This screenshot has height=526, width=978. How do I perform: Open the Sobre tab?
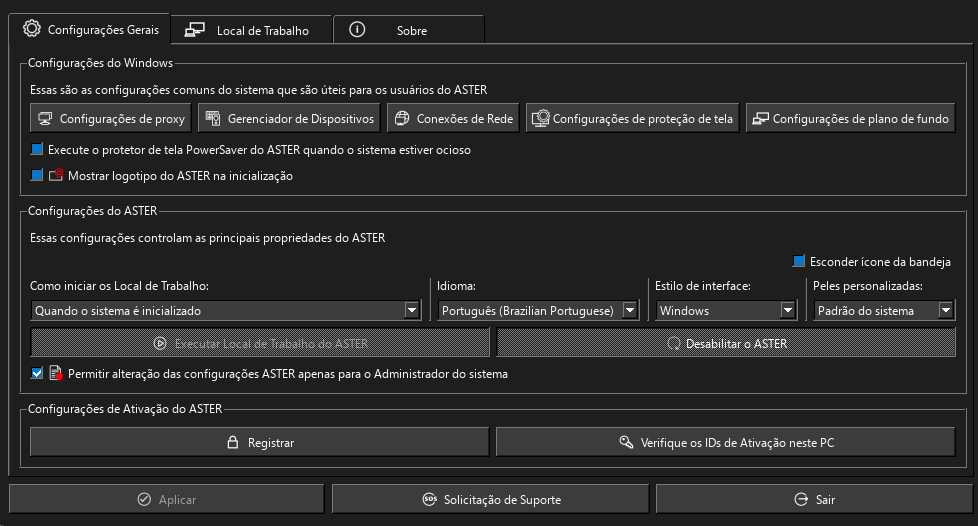click(x=409, y=30)
